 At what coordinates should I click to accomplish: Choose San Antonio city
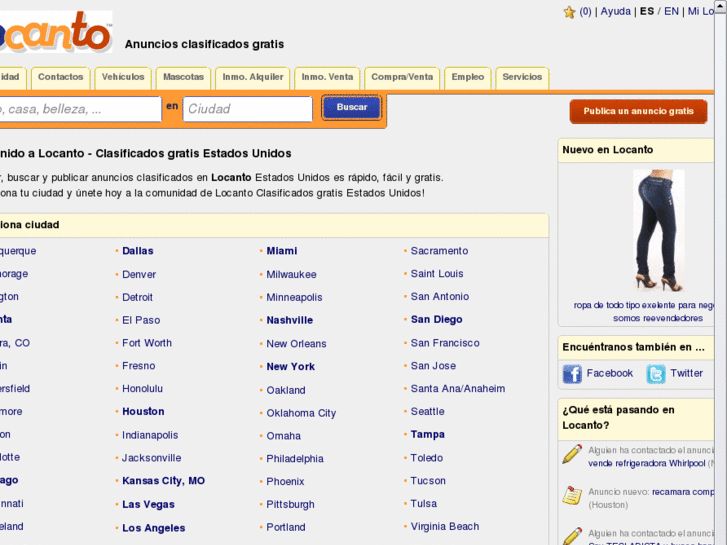click(x=440, y=297)
